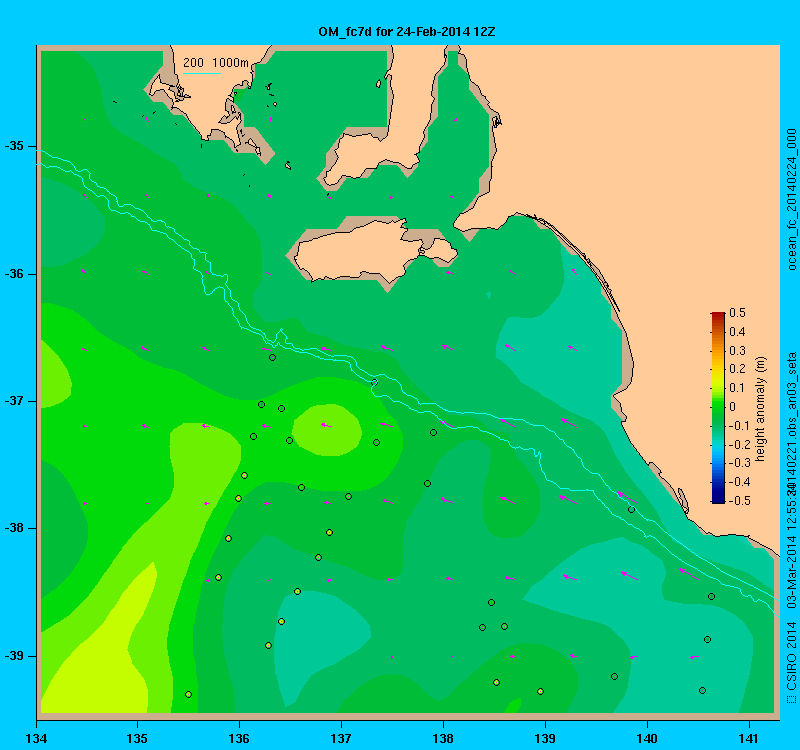This screenshot has width=800, height=750.
Task: Click the longitude label '140'
Action: coord(647,738)
